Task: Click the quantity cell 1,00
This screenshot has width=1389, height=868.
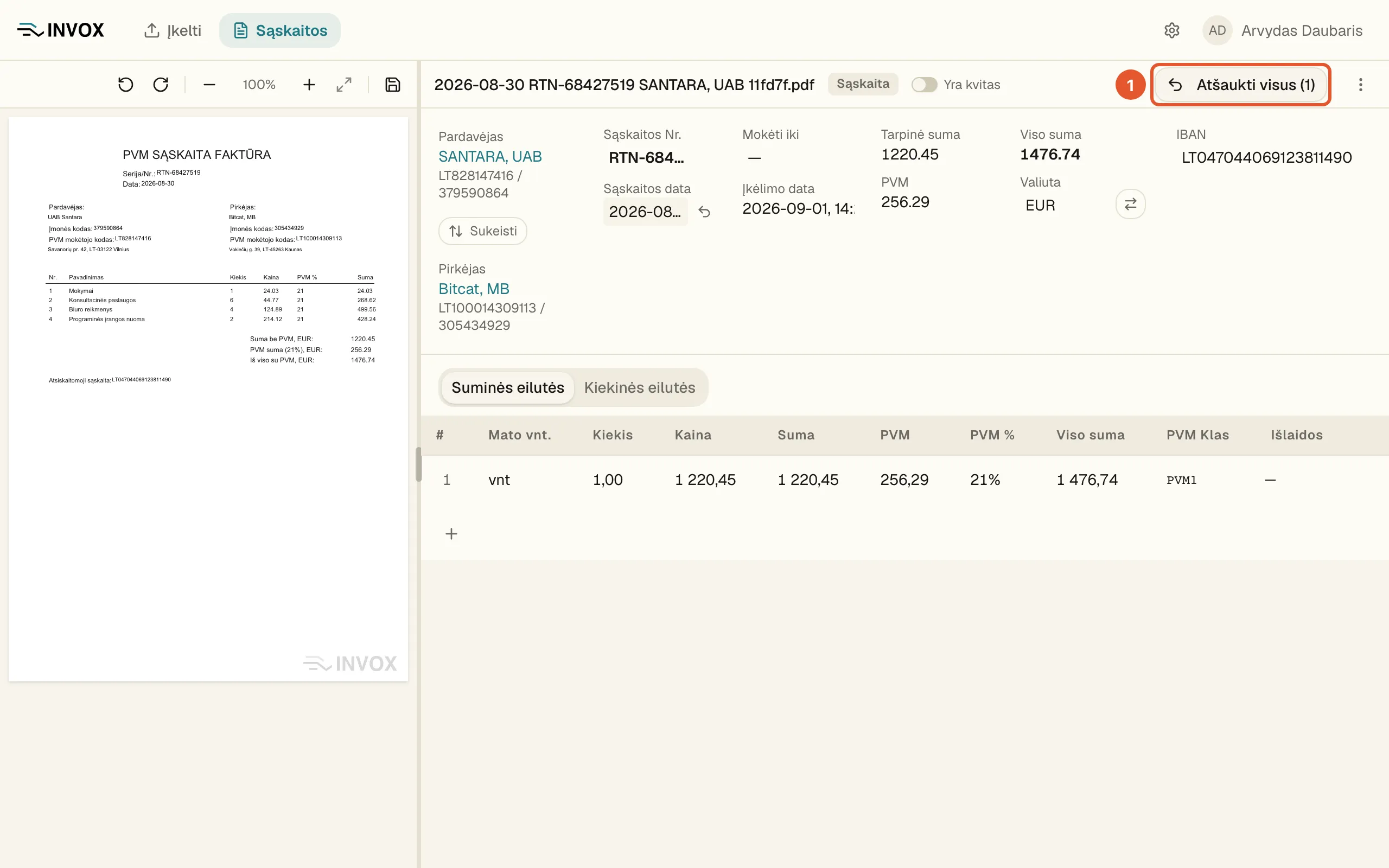Action: coord(608,480)
